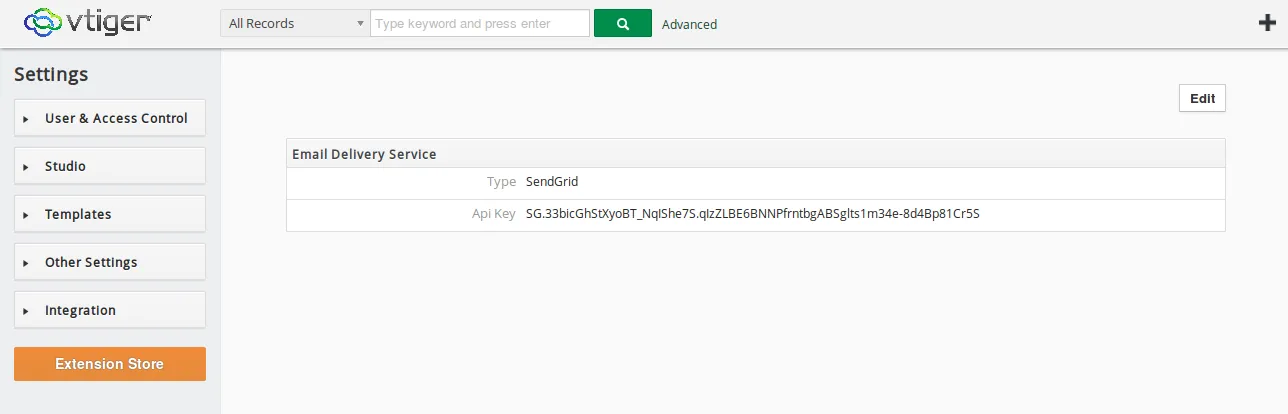Screen dimensions: 1288x414
Task: Focus the keyword search input field
Action: 479,23
